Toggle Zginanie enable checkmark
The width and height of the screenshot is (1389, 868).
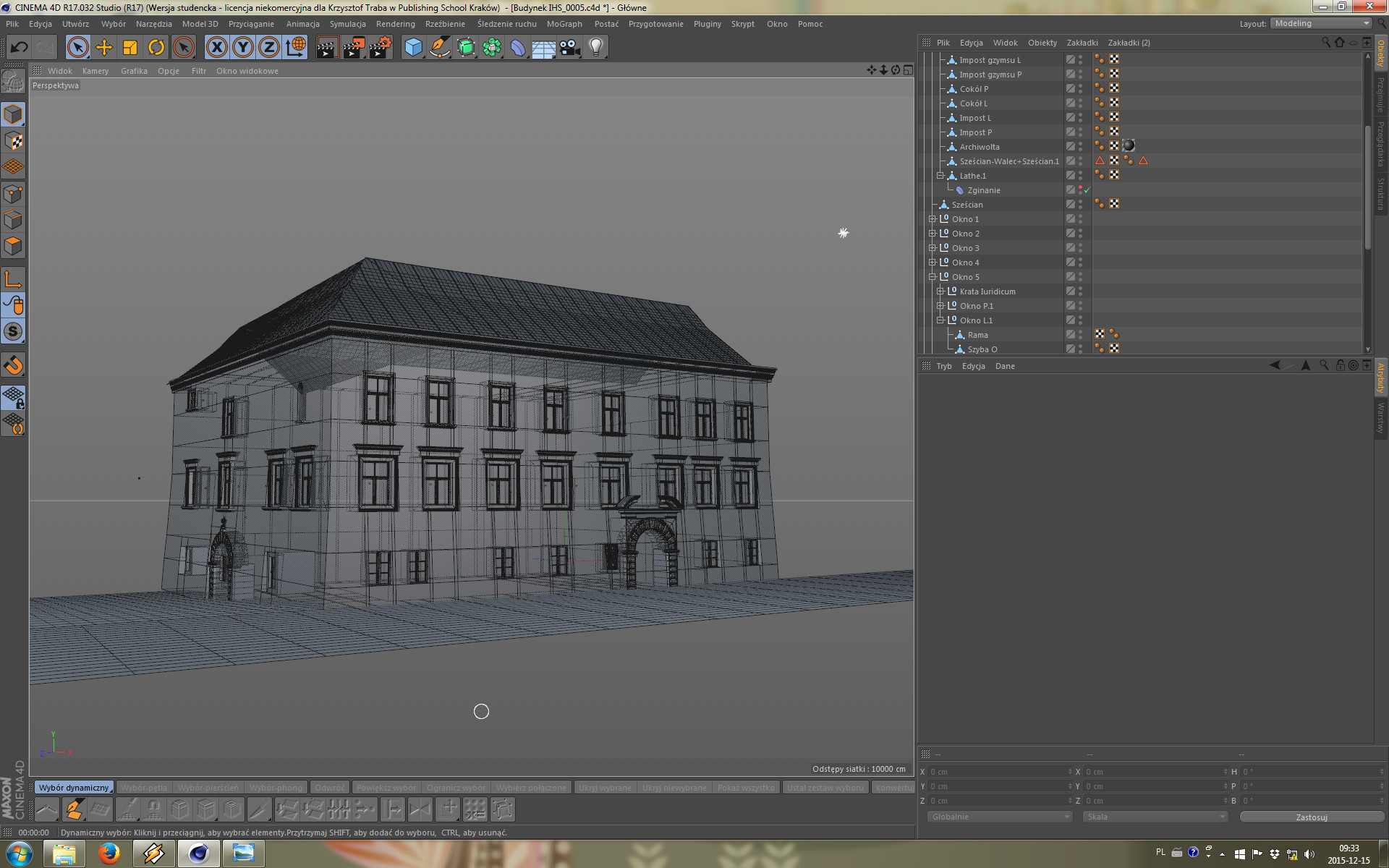(1087, 190)
